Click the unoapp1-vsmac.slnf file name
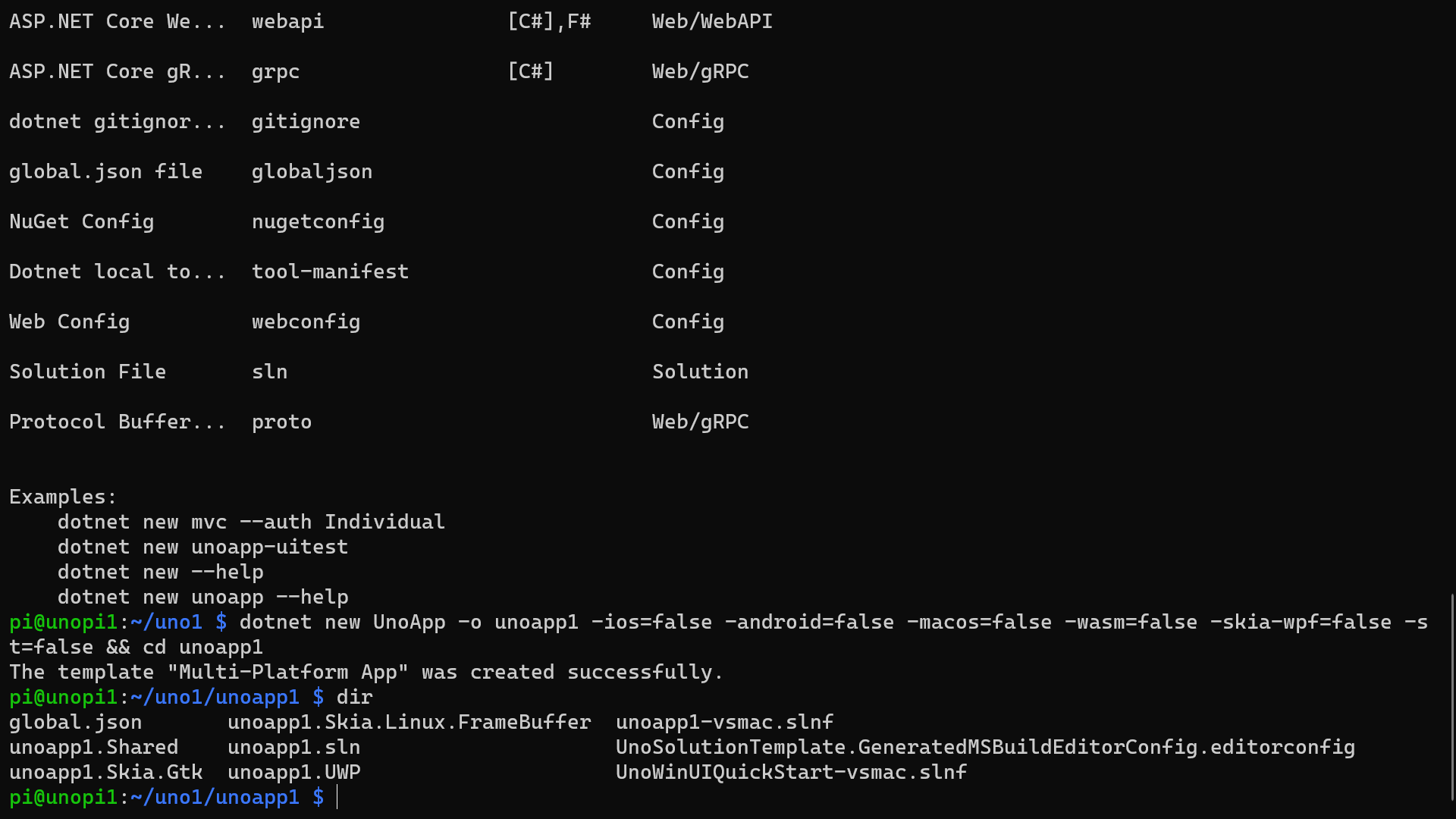 point(724,722)
